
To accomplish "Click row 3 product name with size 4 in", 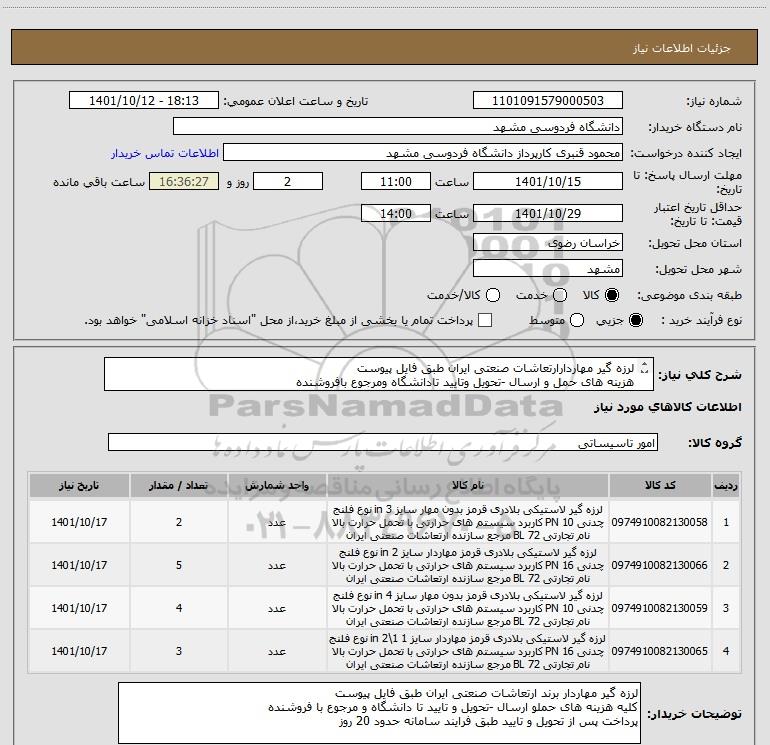I will (x=468, y=608).
